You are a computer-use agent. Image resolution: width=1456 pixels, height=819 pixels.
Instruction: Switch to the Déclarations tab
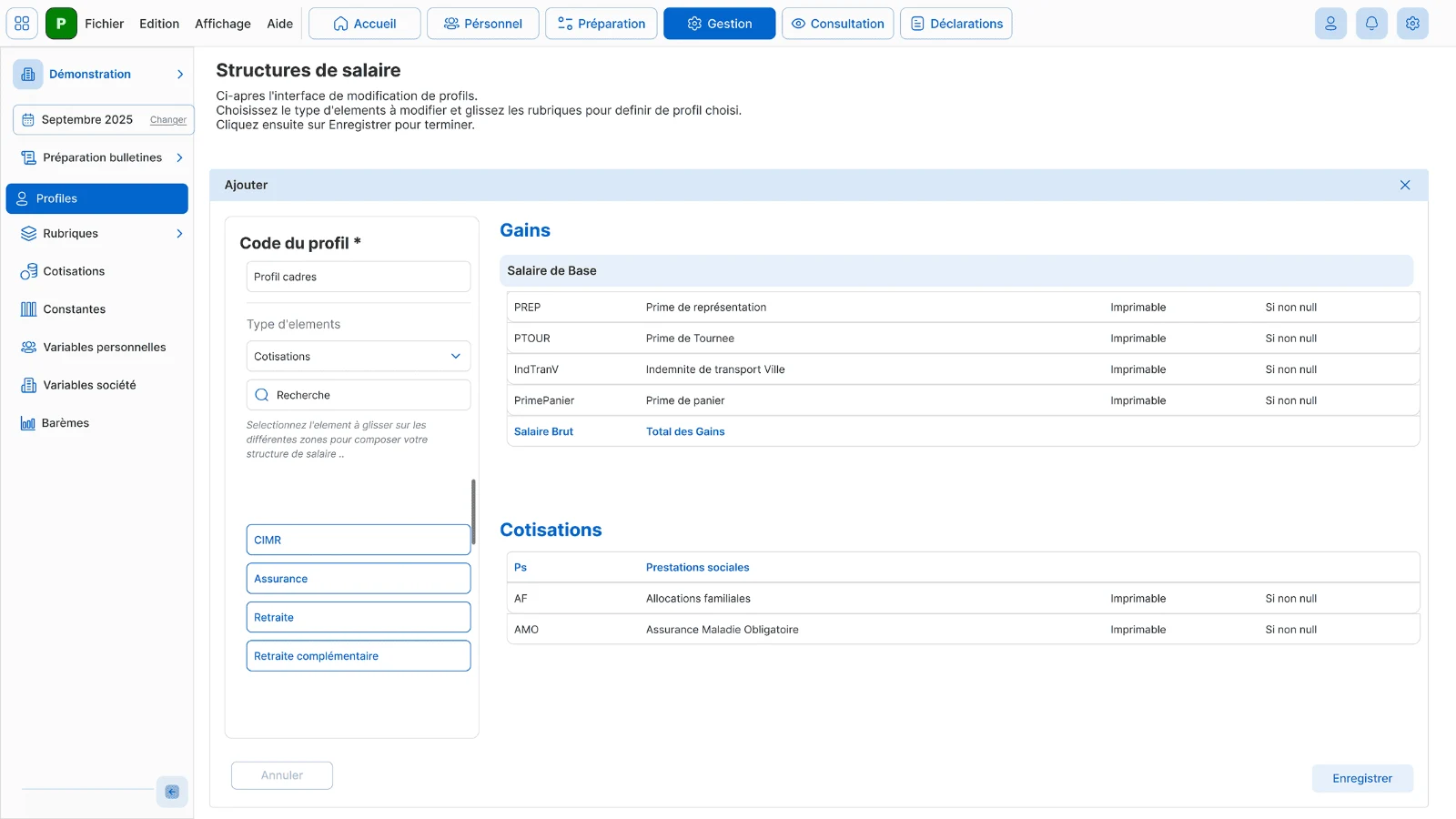[956, 24]
